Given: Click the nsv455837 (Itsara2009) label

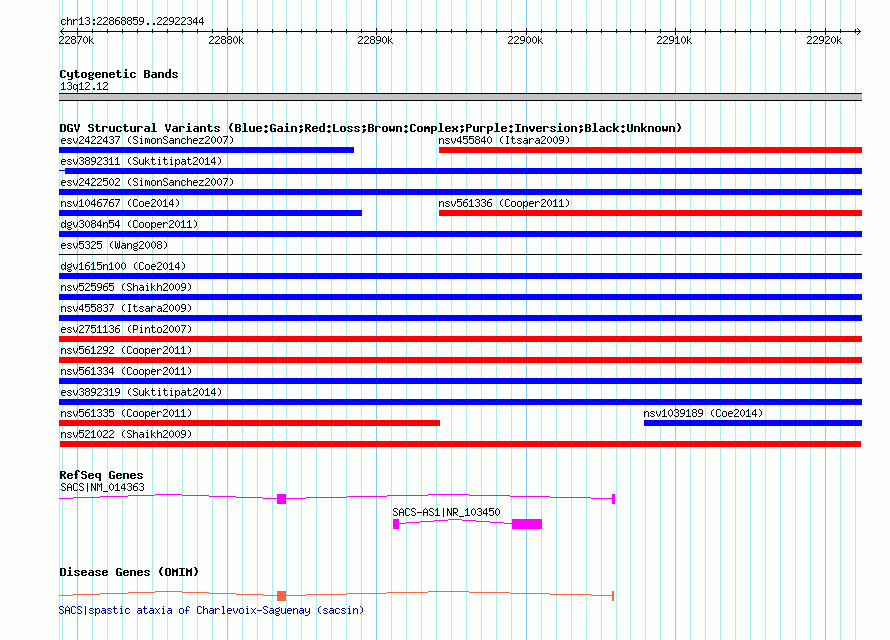Looking at the screenshot, I should coord(126,308).
